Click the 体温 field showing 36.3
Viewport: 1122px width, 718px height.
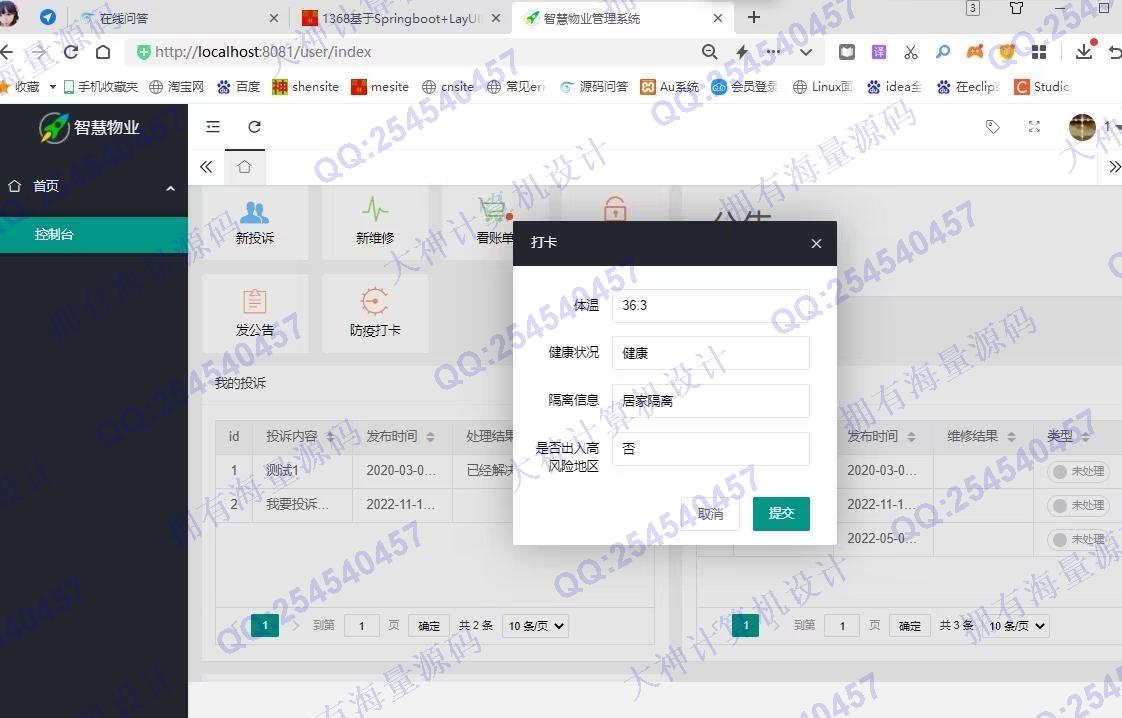[711, 306]
